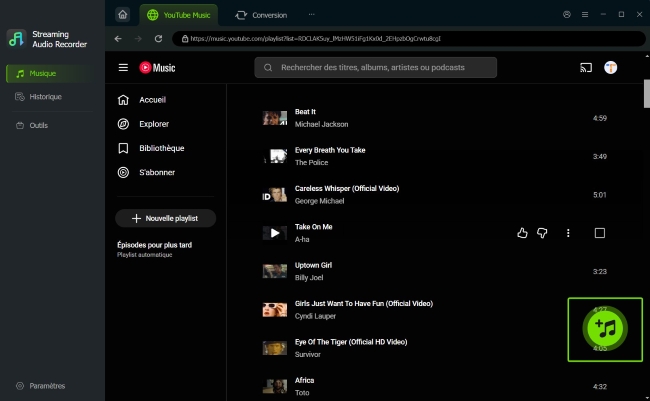Open the three-dot overflow next to Conversion tab
Viewport: 650px width, 401px height.
311,15
